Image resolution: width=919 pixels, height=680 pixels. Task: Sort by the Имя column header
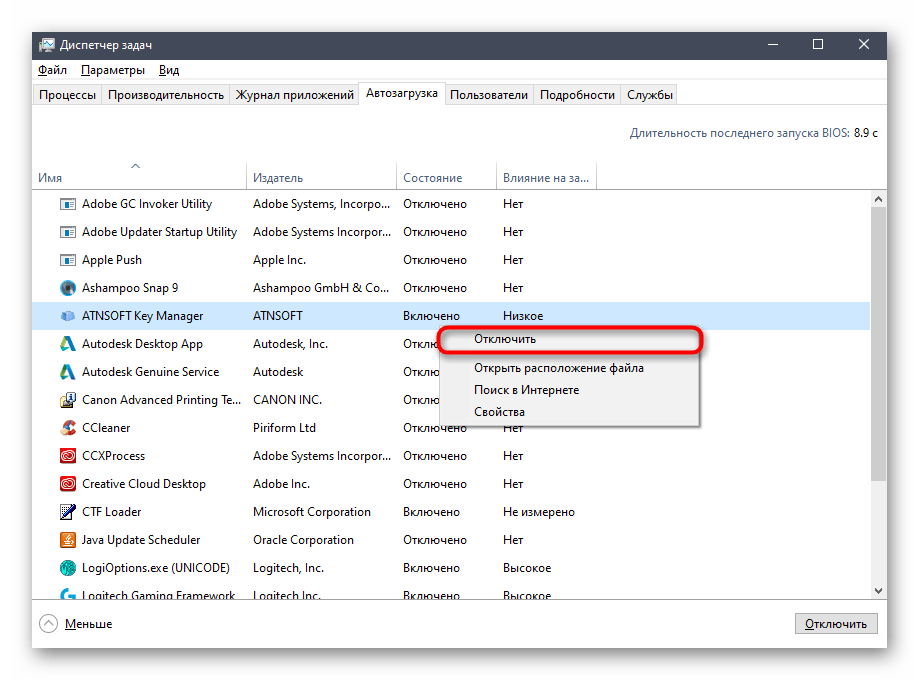pos(139,177)
